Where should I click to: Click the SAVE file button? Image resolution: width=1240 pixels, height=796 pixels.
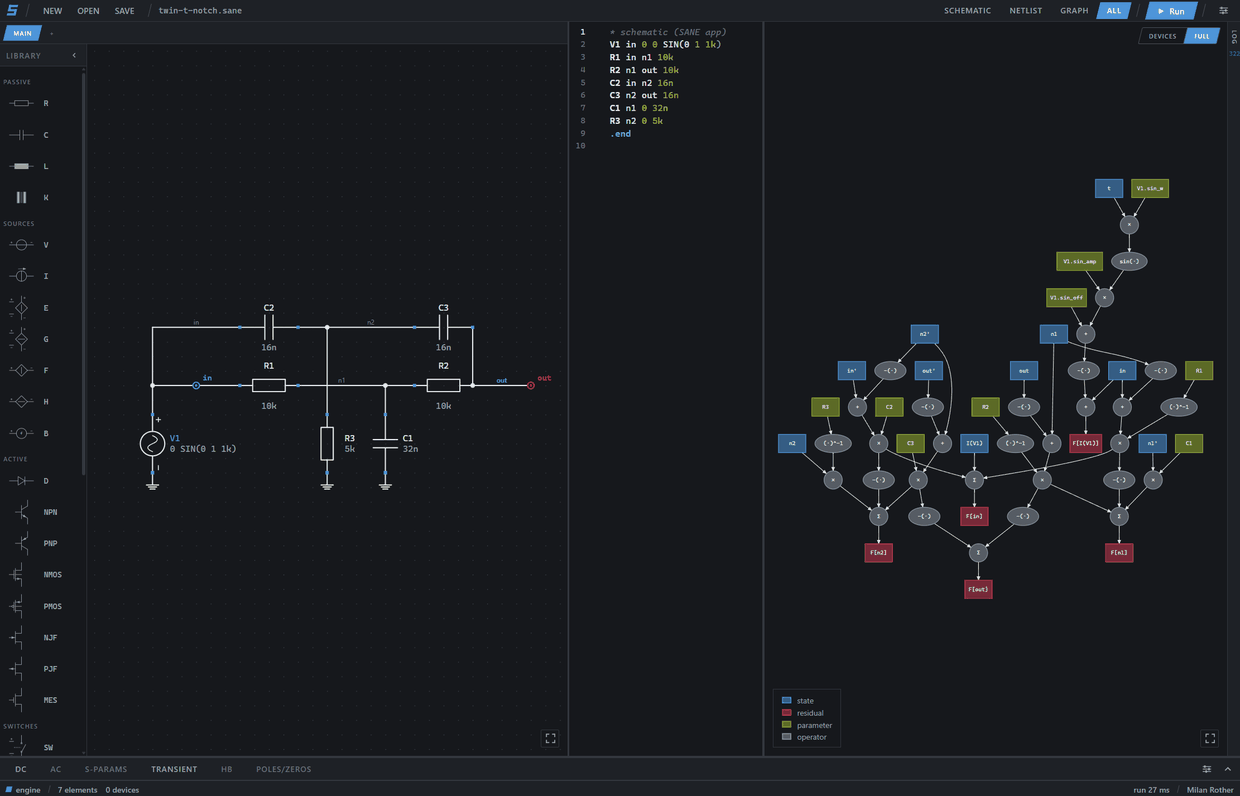point(124,11)
